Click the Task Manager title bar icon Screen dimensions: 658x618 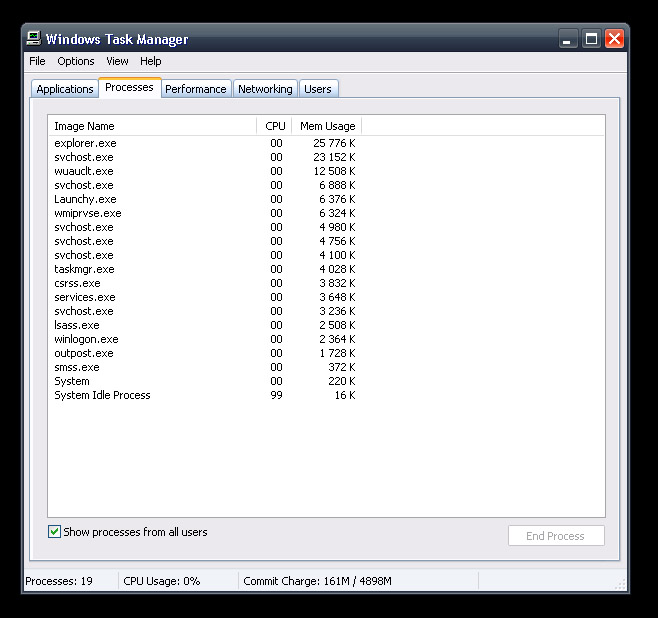click(34, 39)
